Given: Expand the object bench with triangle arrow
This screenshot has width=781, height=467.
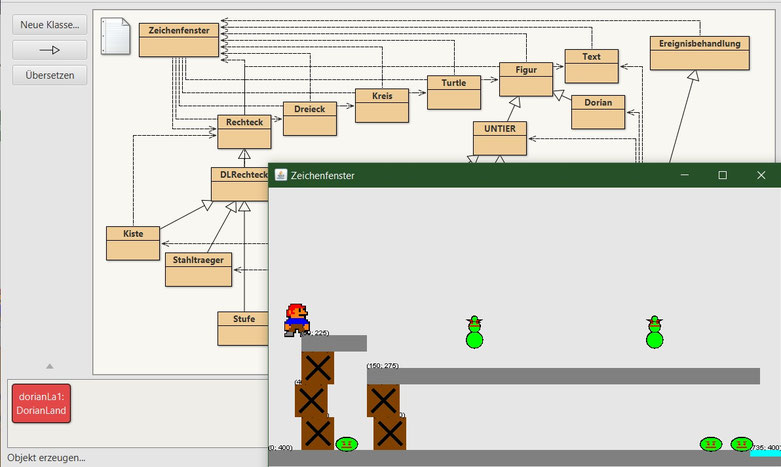Looking at the screenshot, I should pyautogui.click(x=49, y=366).
